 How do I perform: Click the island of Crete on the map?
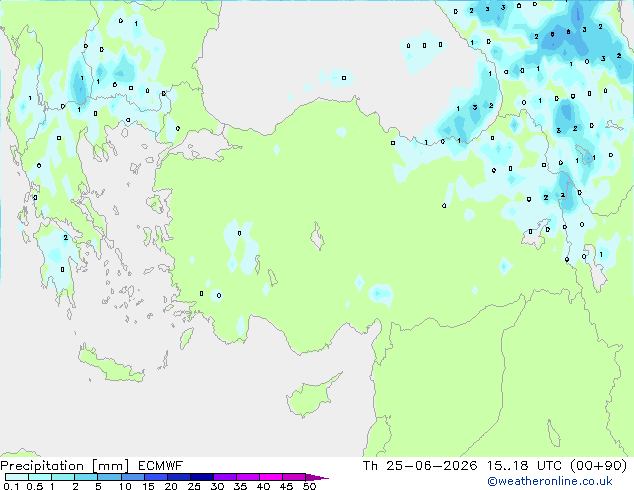click(x=111, y=366)
